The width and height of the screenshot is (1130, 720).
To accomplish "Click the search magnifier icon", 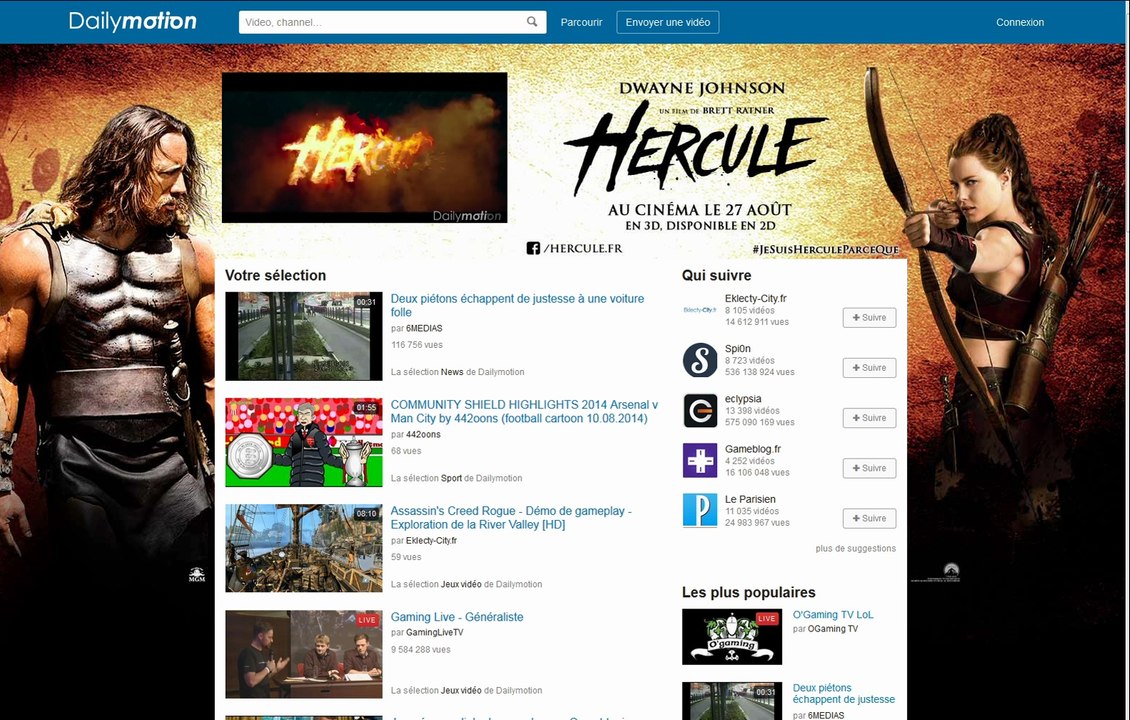I will coord(532,22).
